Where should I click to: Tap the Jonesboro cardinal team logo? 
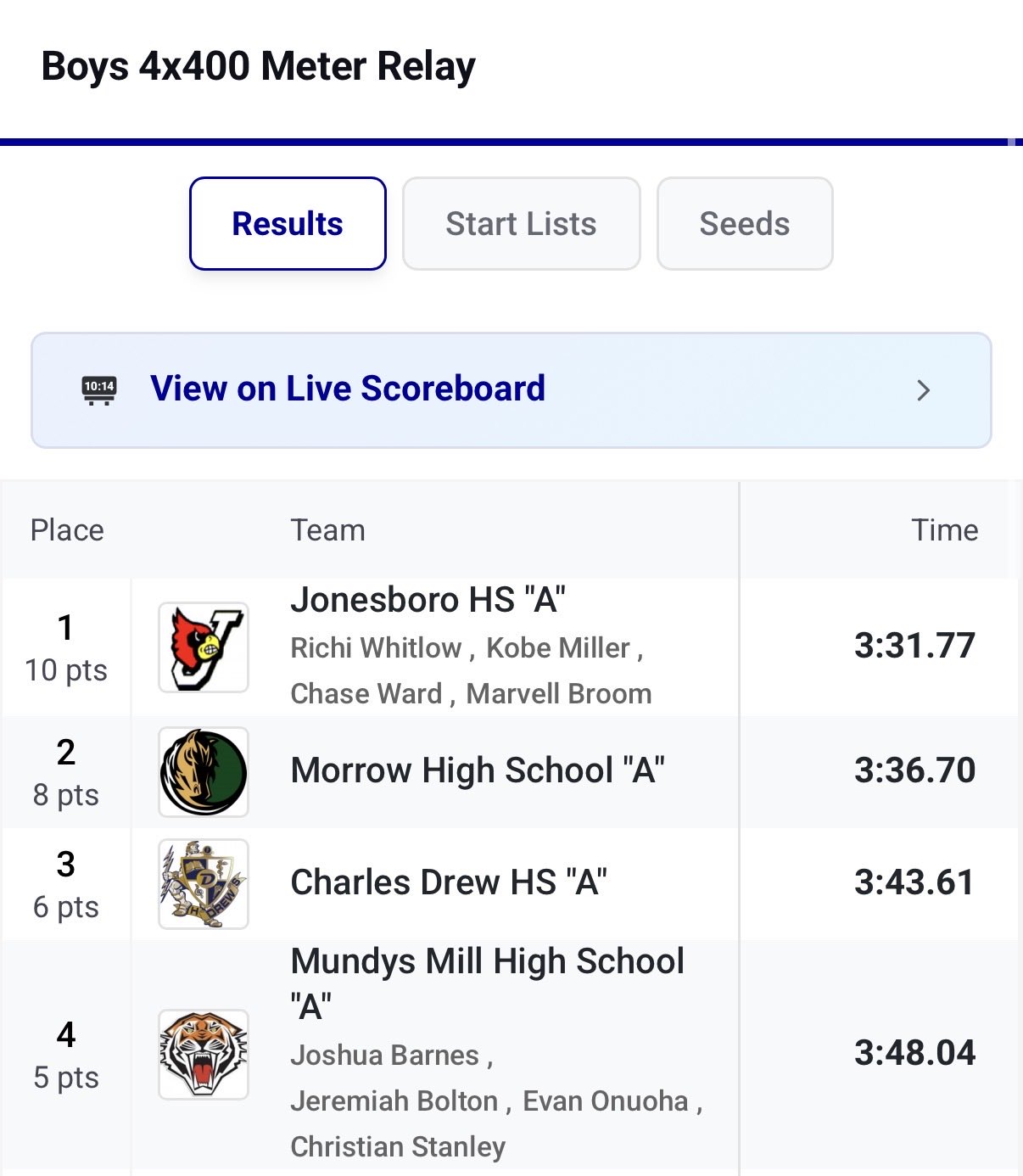204,647
